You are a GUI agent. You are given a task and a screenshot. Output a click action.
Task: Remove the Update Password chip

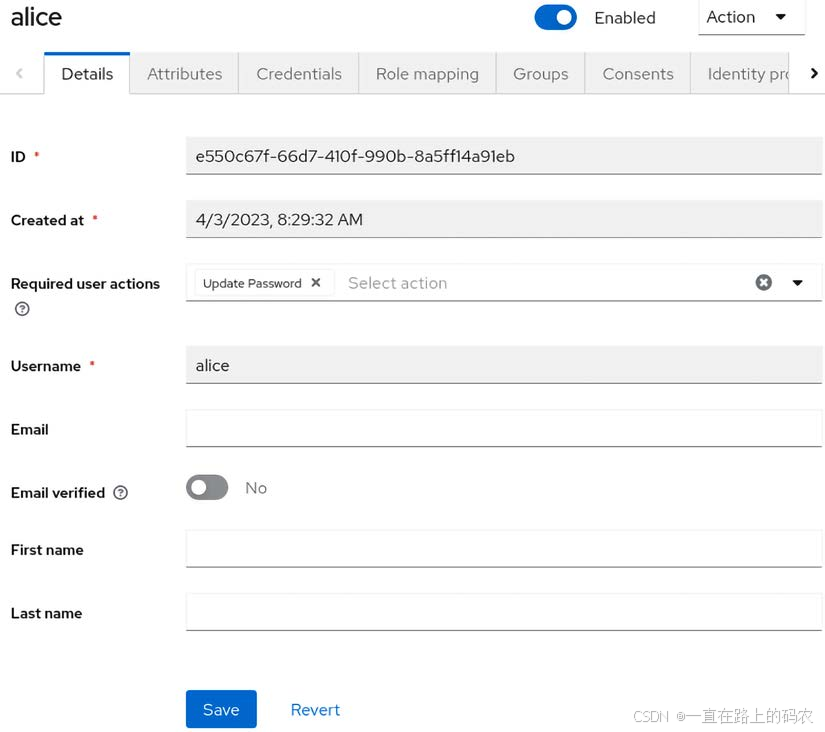tap(316, 283)
